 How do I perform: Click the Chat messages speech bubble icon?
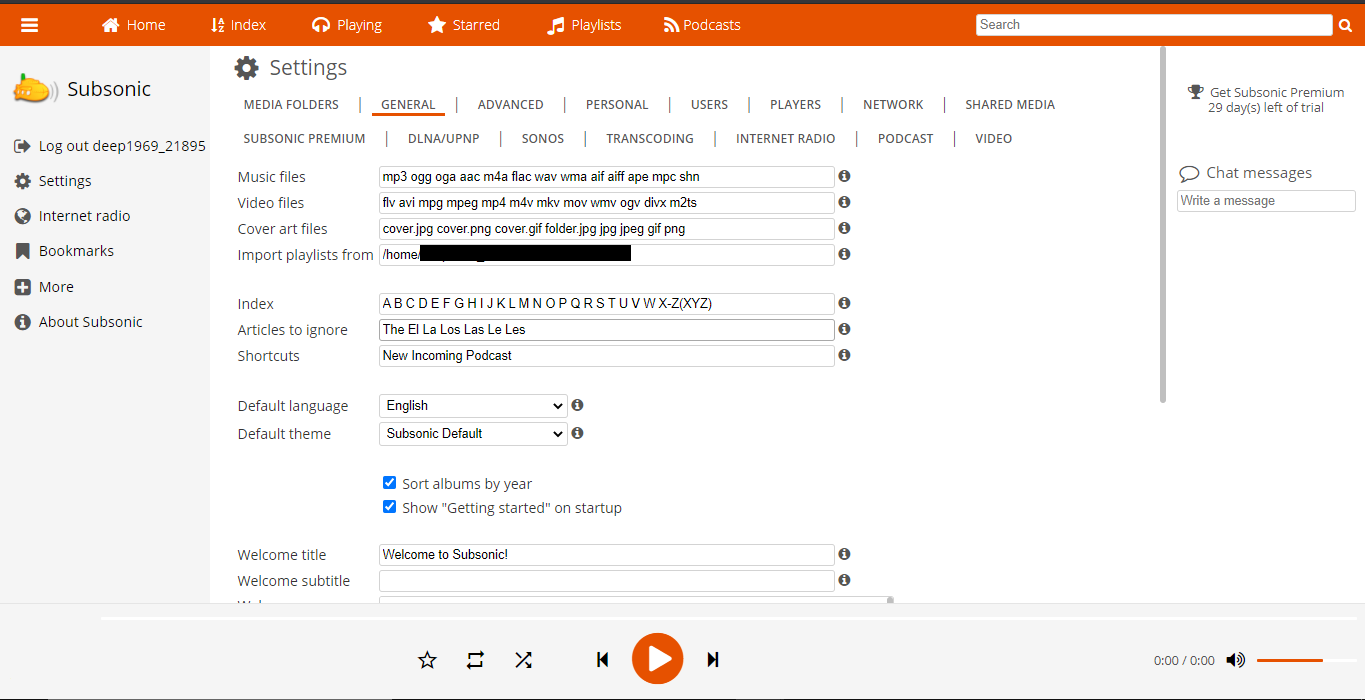click(1189, 172)
